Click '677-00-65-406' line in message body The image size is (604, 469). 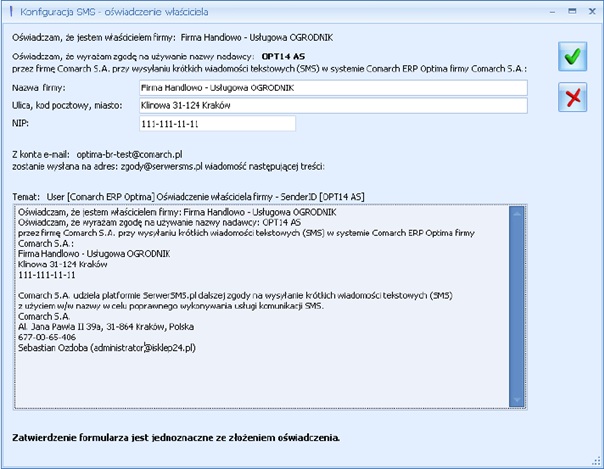[x=47, y=337]
